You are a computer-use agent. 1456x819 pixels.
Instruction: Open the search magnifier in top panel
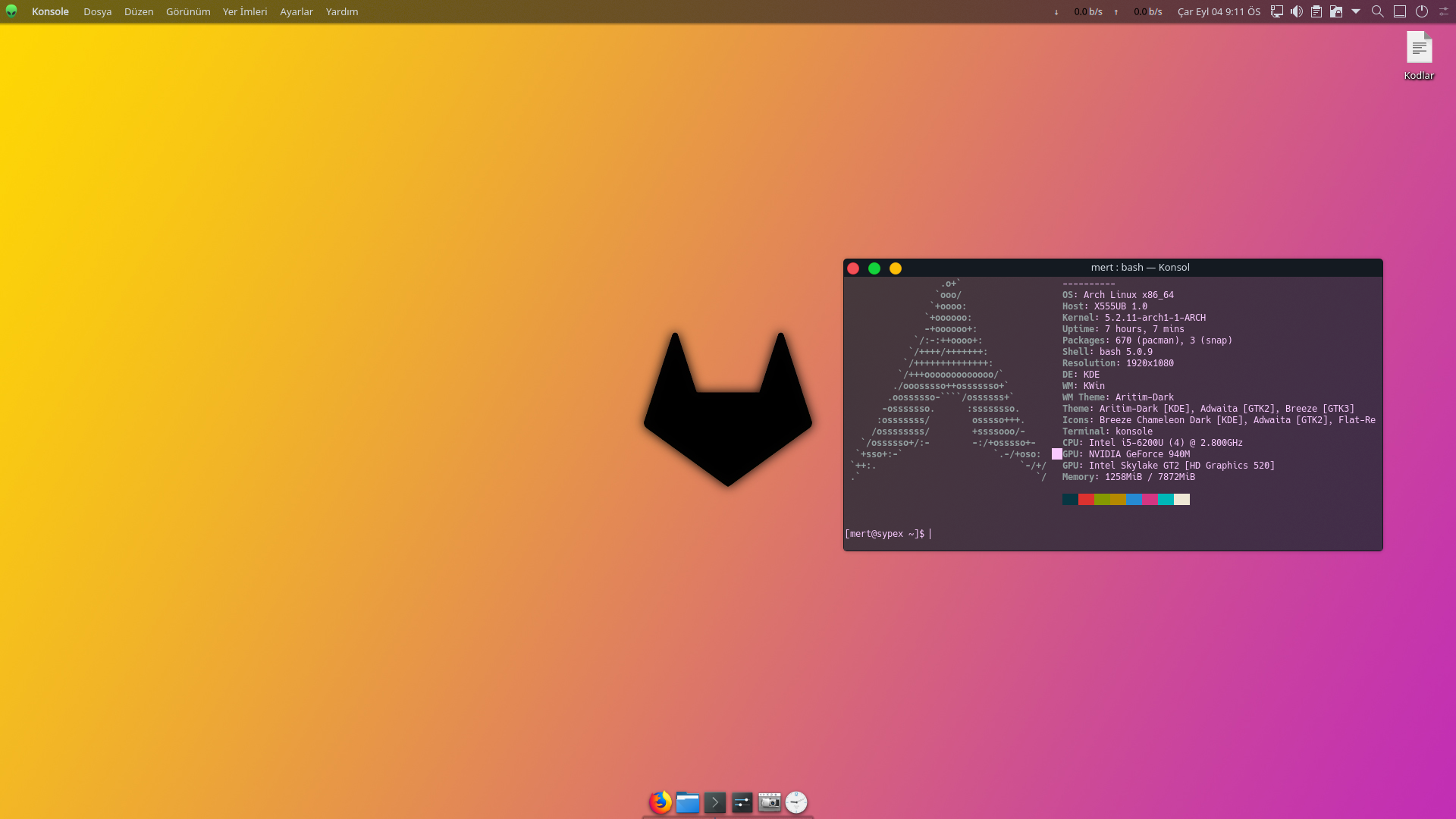pyautogui.click(x=1378, y=11)
